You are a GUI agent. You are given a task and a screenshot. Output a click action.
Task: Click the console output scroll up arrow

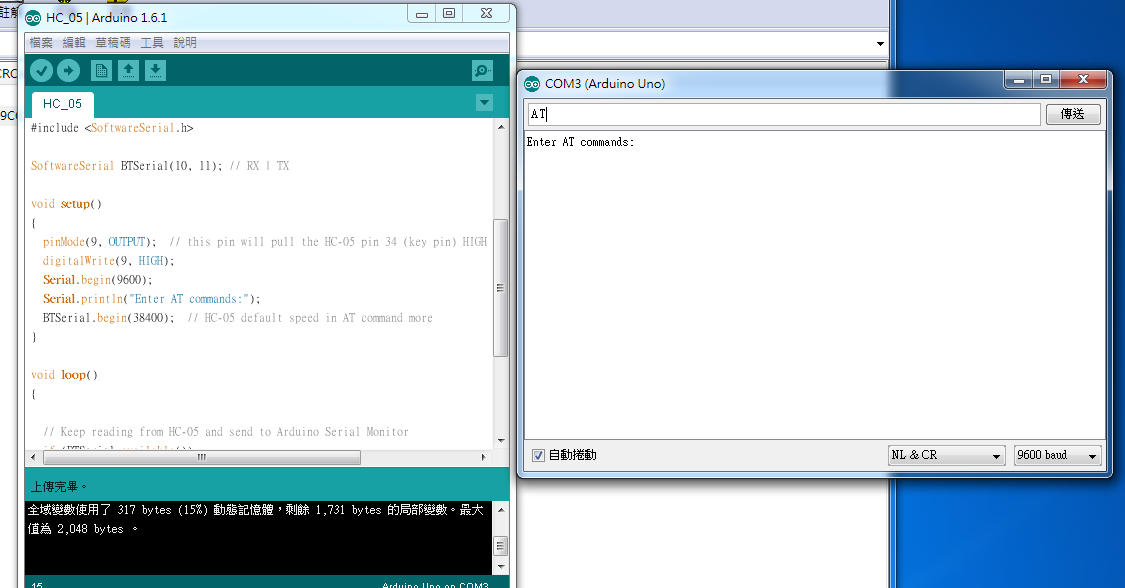click(500, 510)
